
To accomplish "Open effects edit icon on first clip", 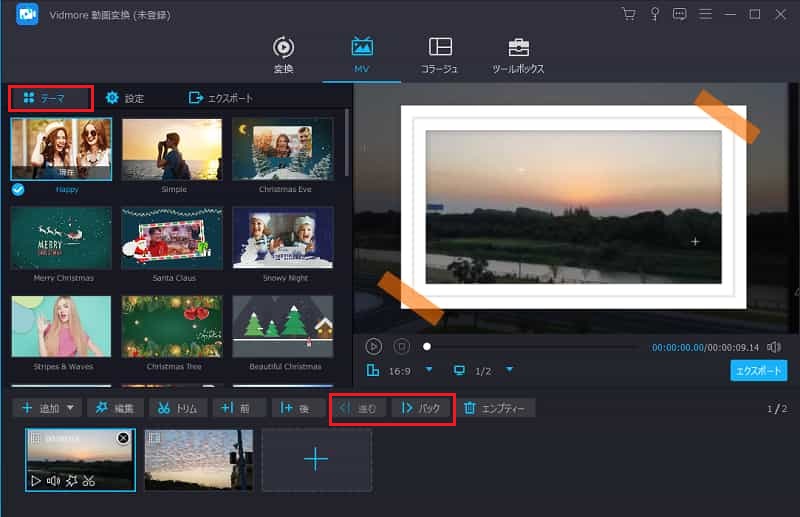I will click(x=71, y=481).
